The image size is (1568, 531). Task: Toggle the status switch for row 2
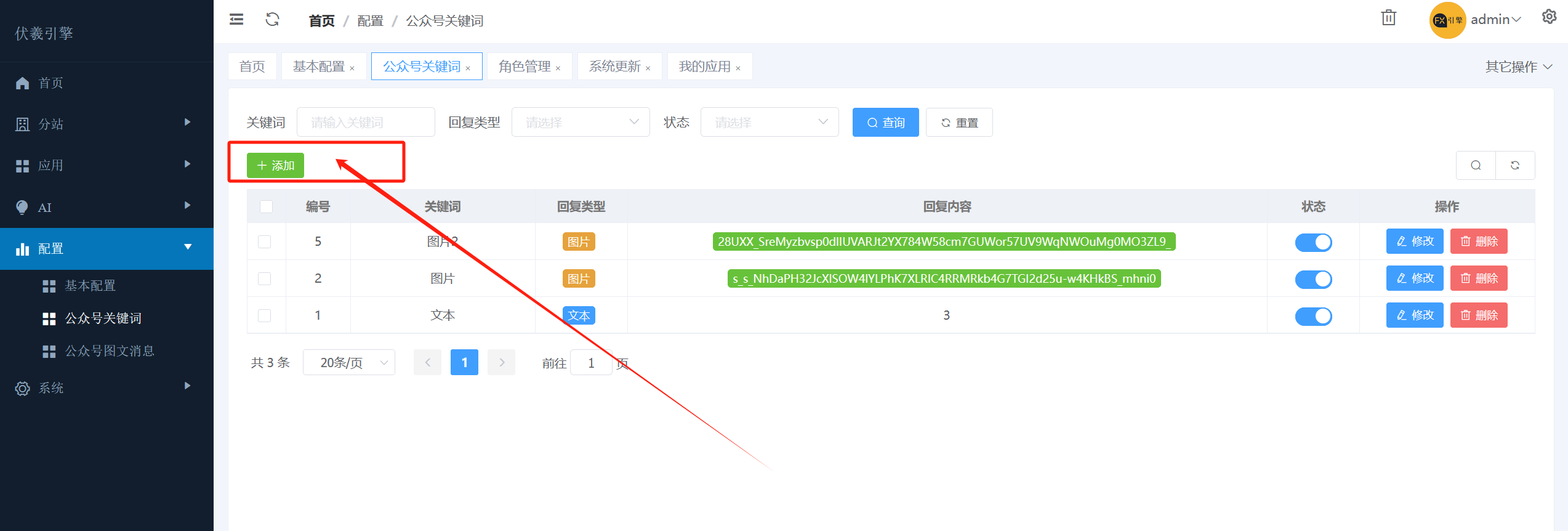(x=1313, y=279)
